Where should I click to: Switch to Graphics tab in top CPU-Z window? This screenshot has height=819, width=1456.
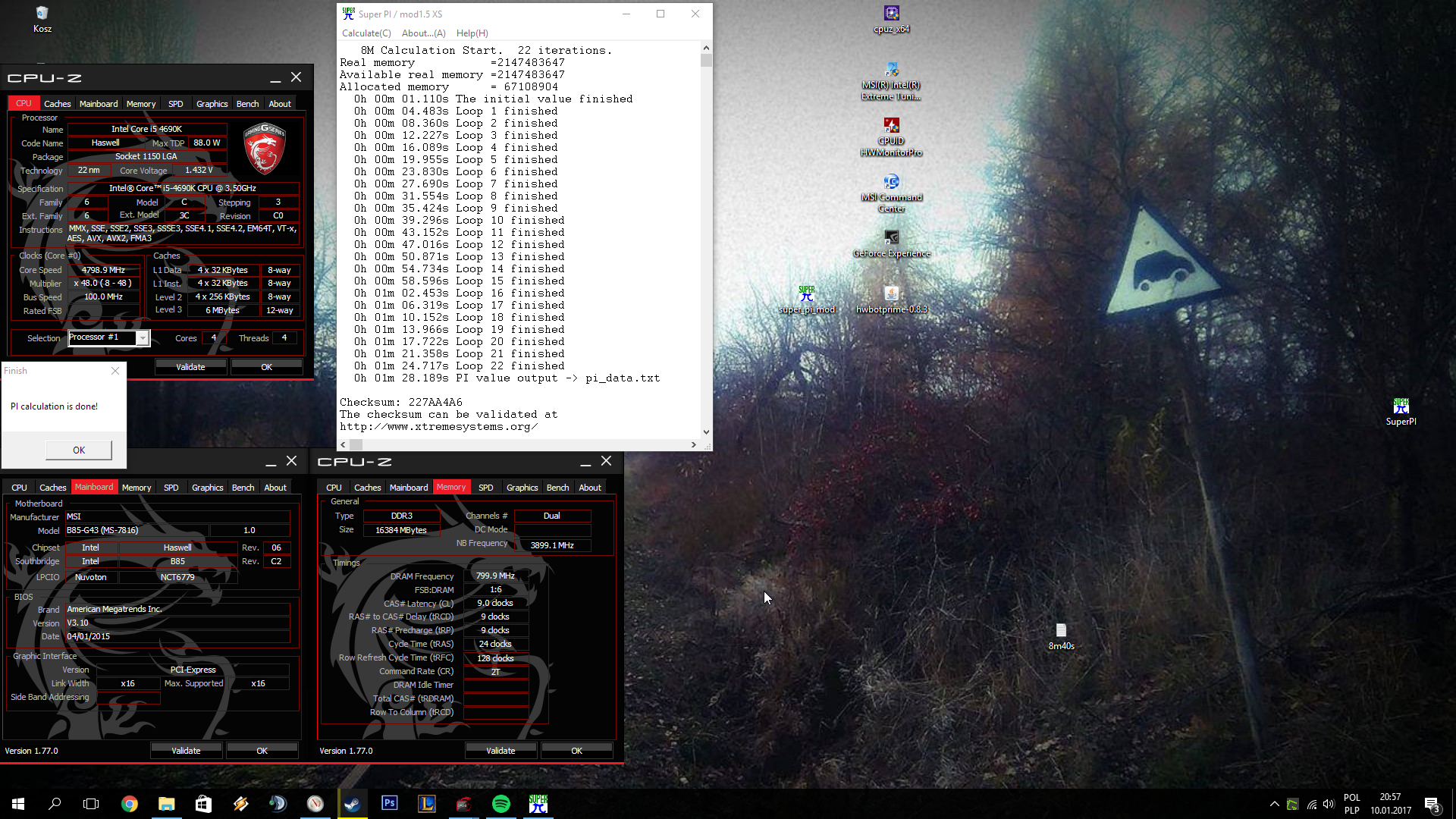(x=212, y=104)
